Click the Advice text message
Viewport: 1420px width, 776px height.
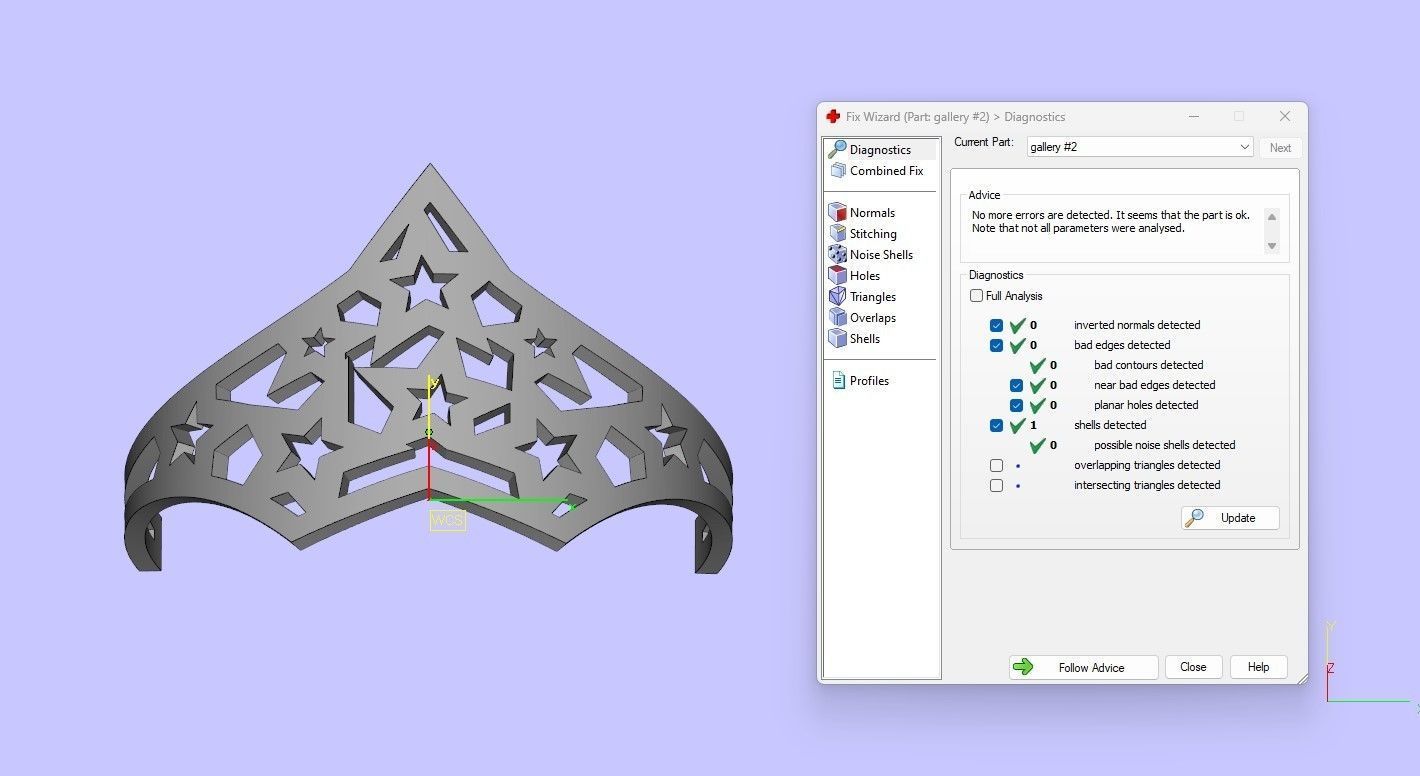pos(1110,222)
